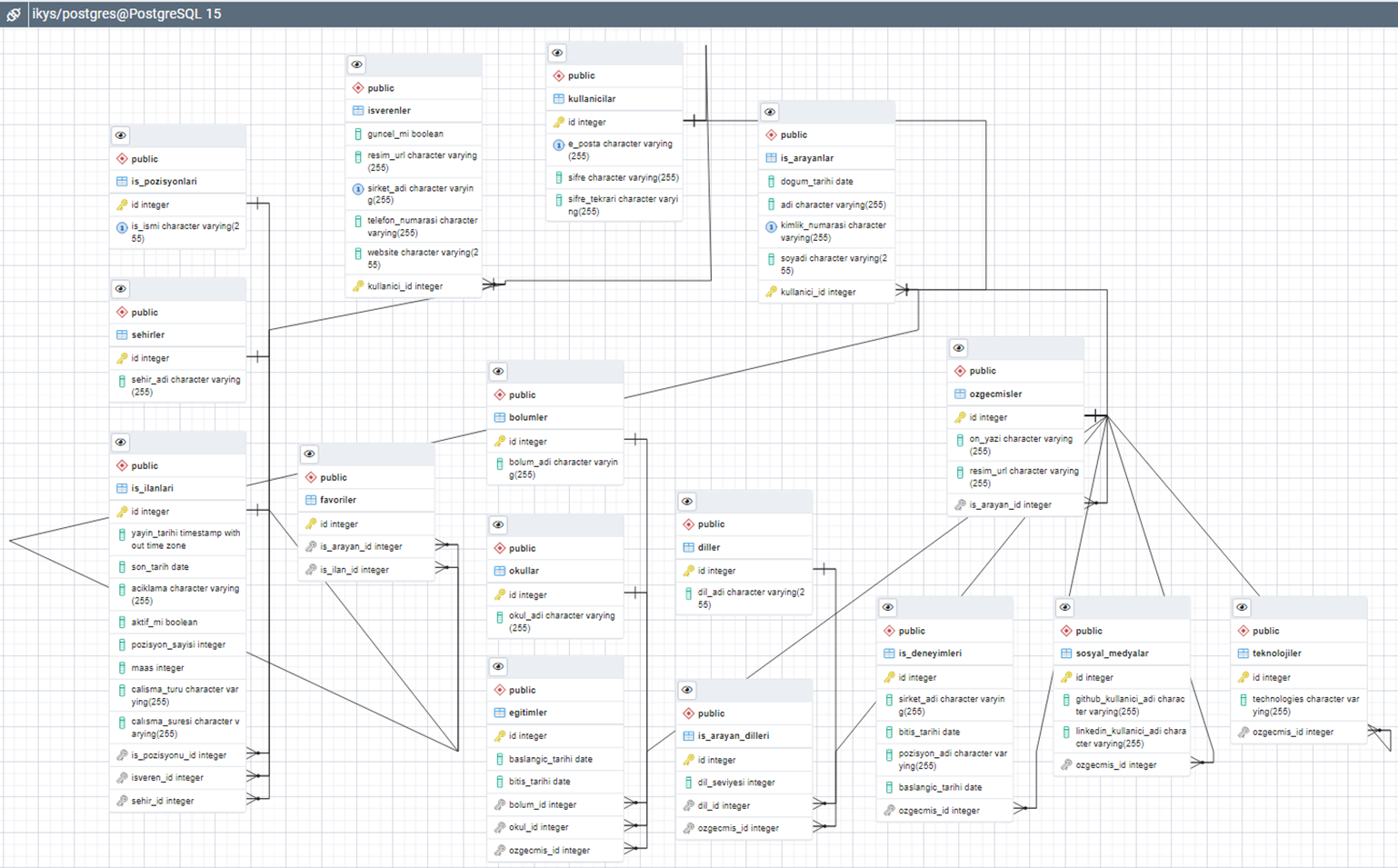
Task: Select 'maas integer' column row
Action: 178,668
